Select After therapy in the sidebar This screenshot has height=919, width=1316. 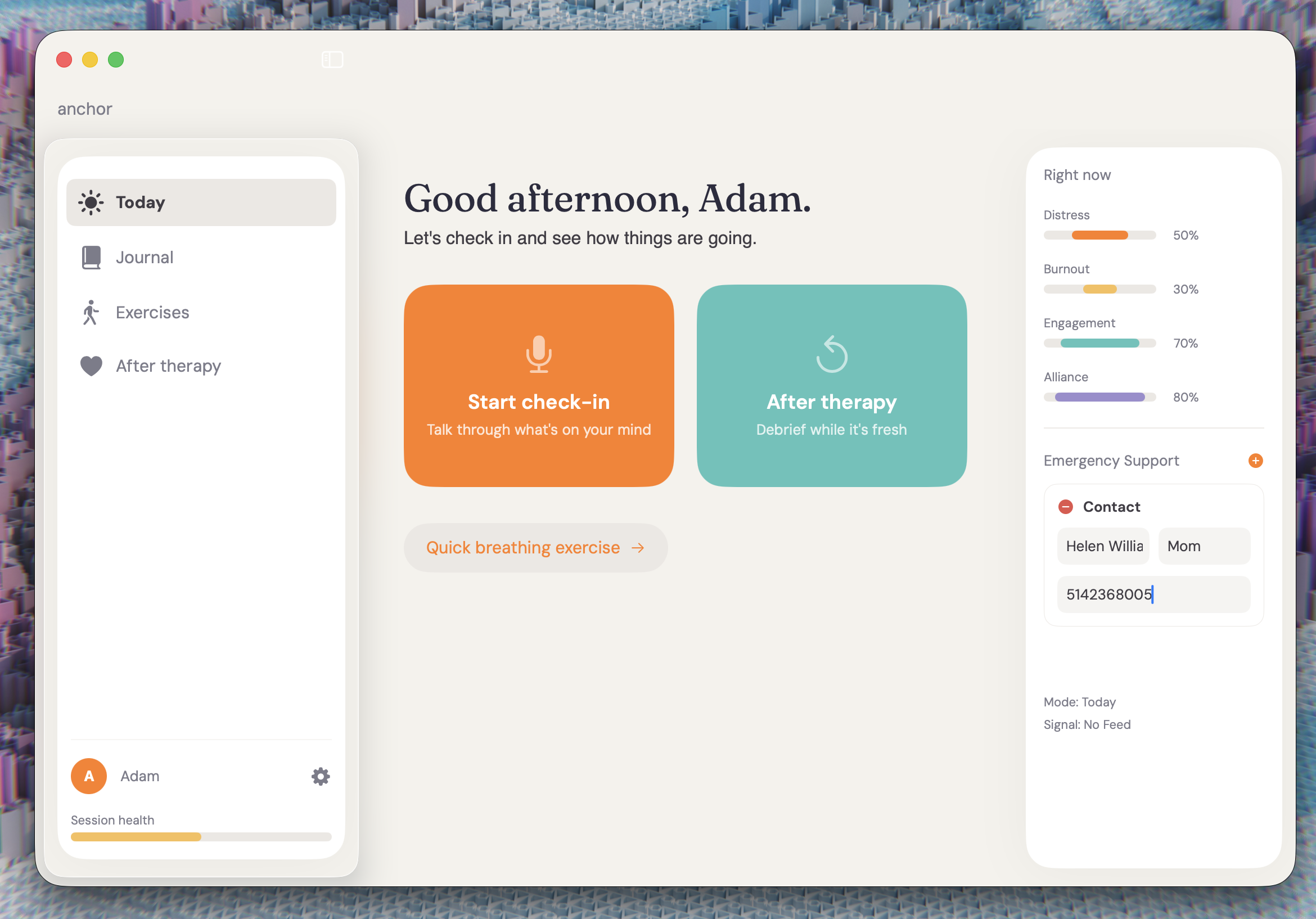pyautogui.click(x=168, y=366)
